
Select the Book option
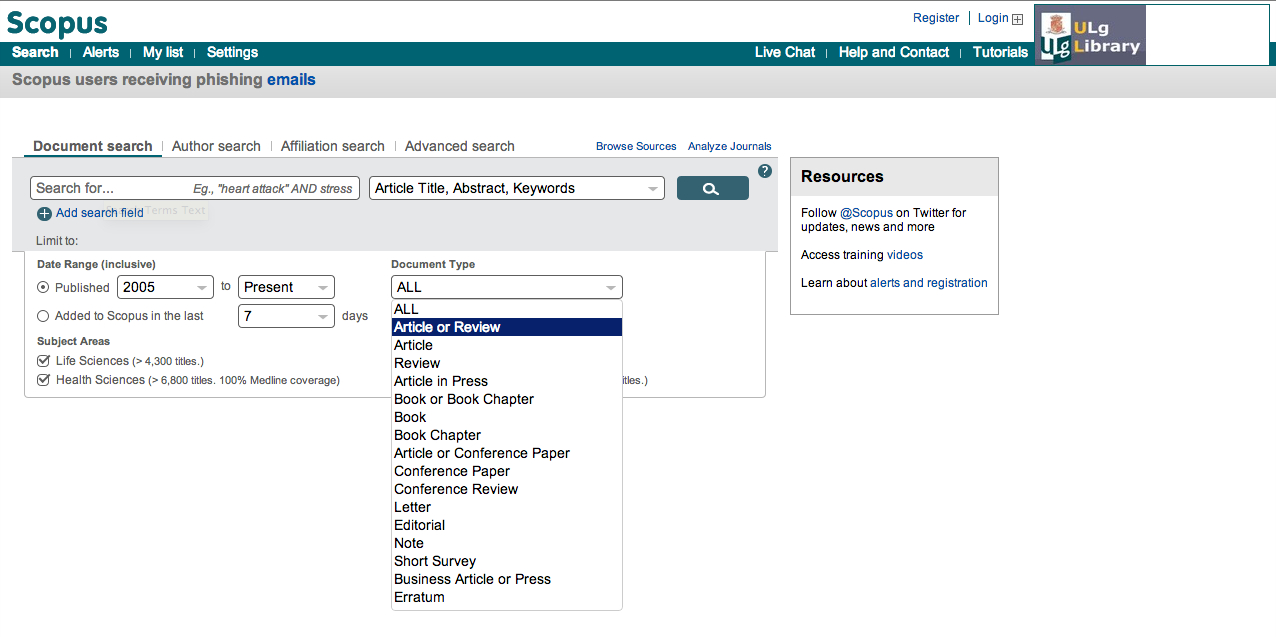click(507, 417)
